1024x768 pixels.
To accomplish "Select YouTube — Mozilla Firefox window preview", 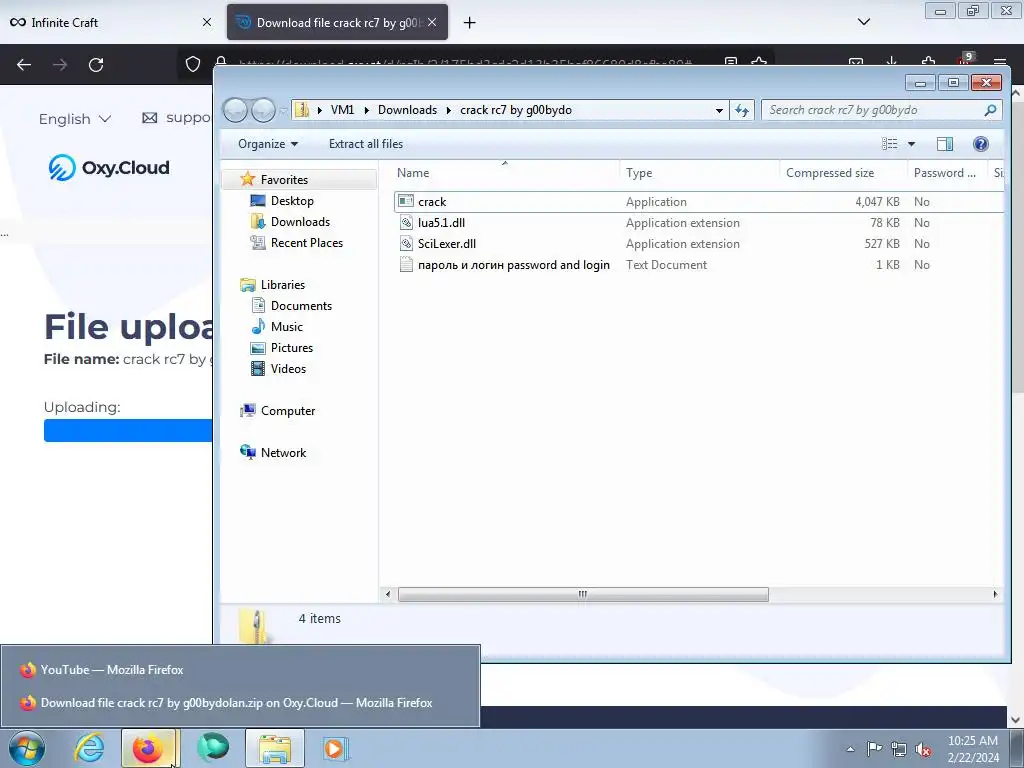I will pyautogui.click(x=240, y=670).
